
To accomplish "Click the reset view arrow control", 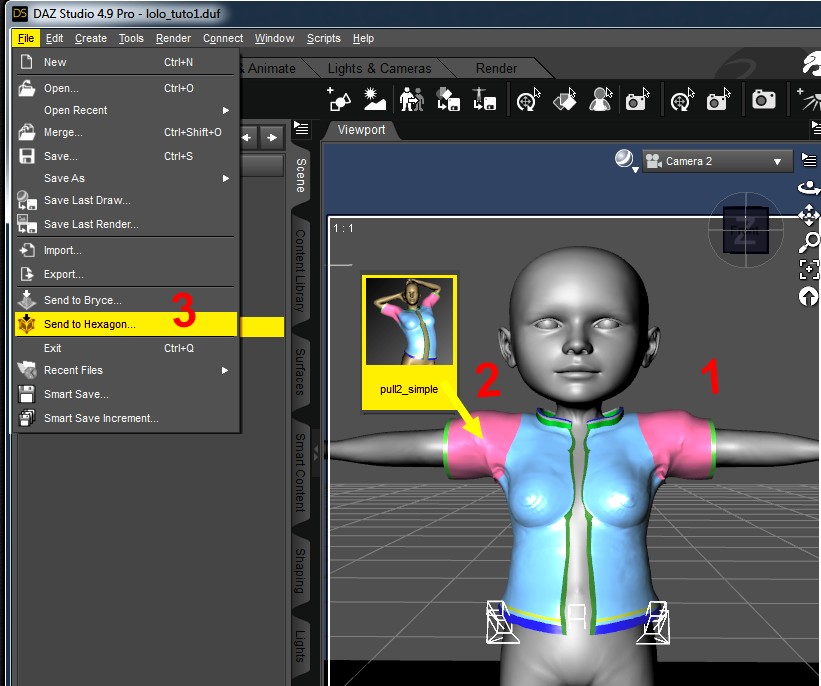I will [x=809, y=297].
